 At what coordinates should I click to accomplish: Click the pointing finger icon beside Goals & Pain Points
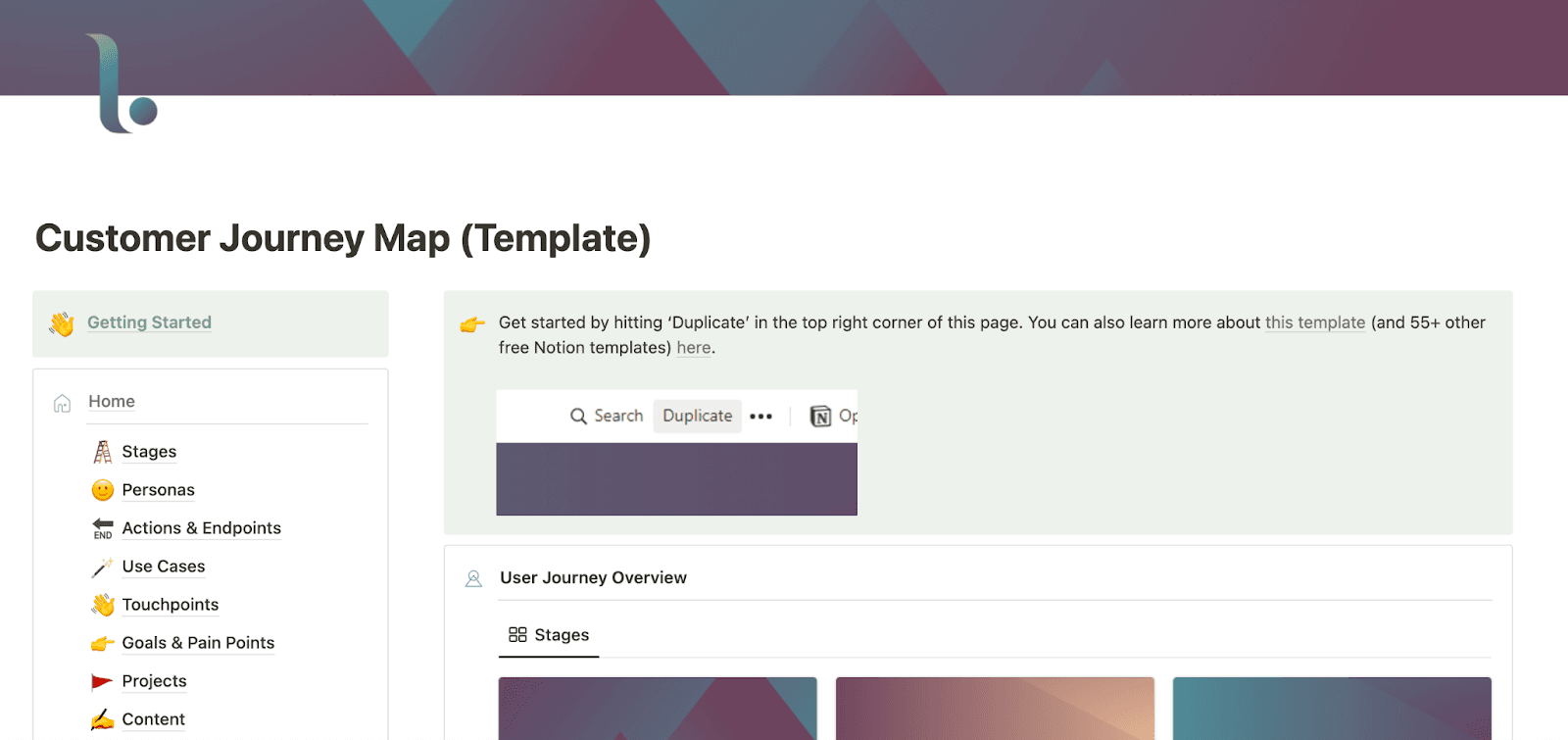(x=102, y=643)
